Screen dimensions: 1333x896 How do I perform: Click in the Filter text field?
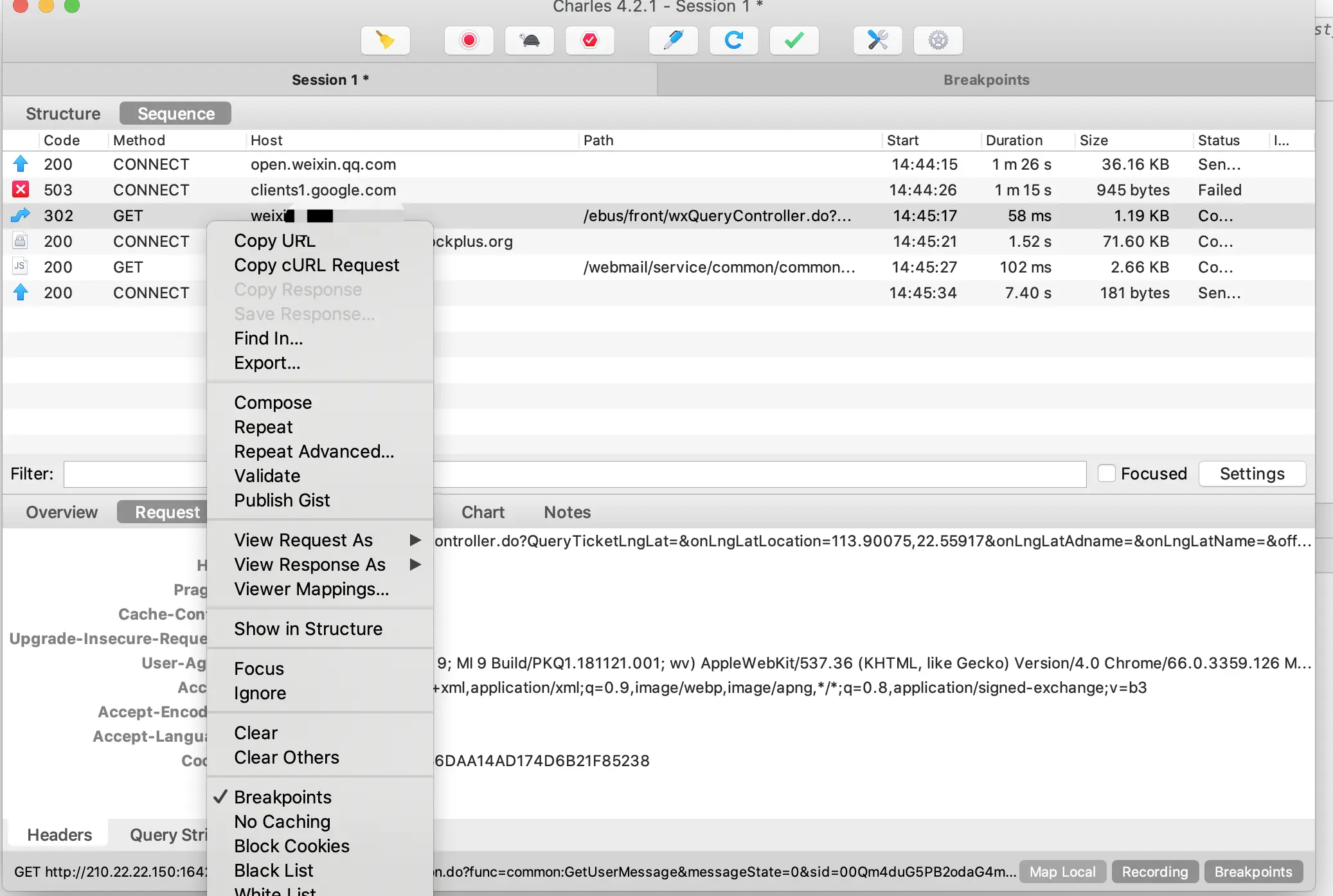pos(575,474)
